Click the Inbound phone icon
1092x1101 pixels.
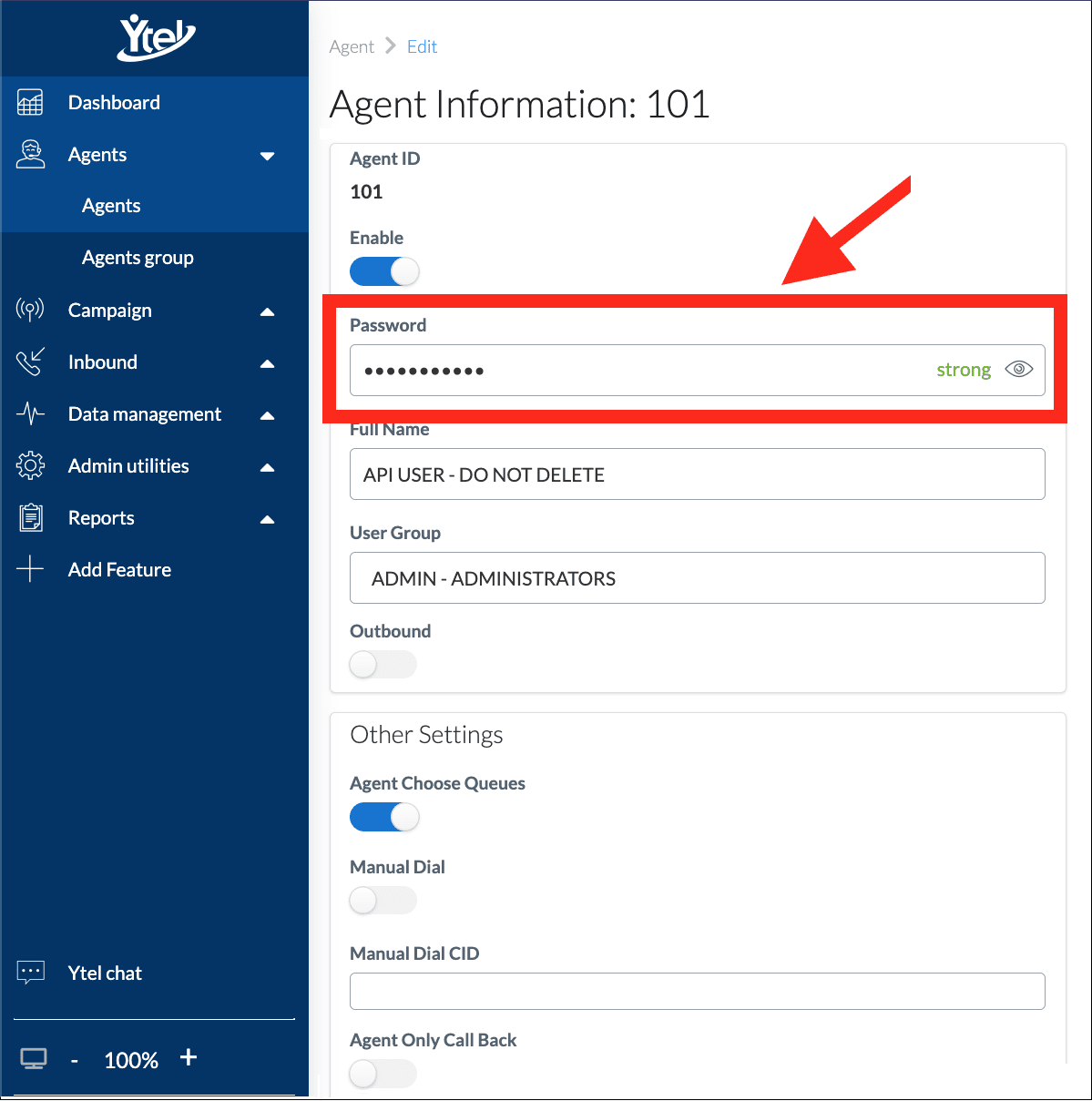coord(30,362)
